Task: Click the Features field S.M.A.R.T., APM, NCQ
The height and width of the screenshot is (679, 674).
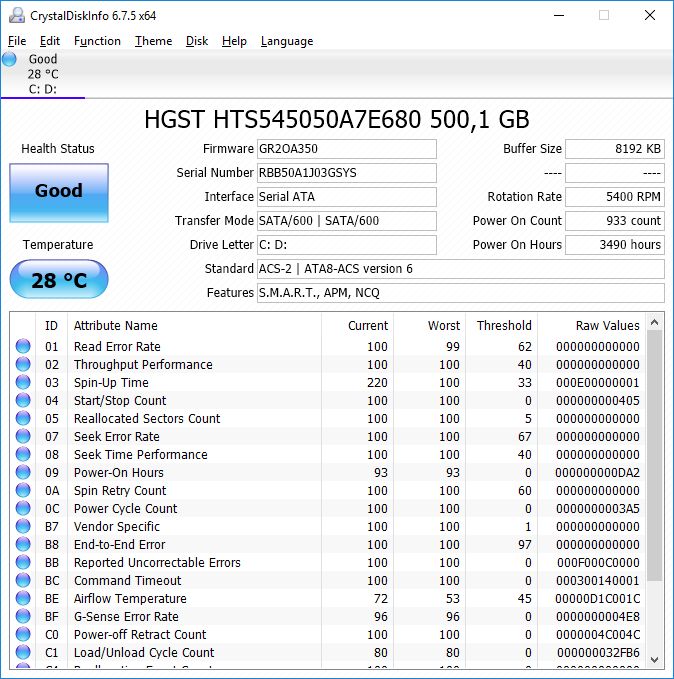Action: 460,293
